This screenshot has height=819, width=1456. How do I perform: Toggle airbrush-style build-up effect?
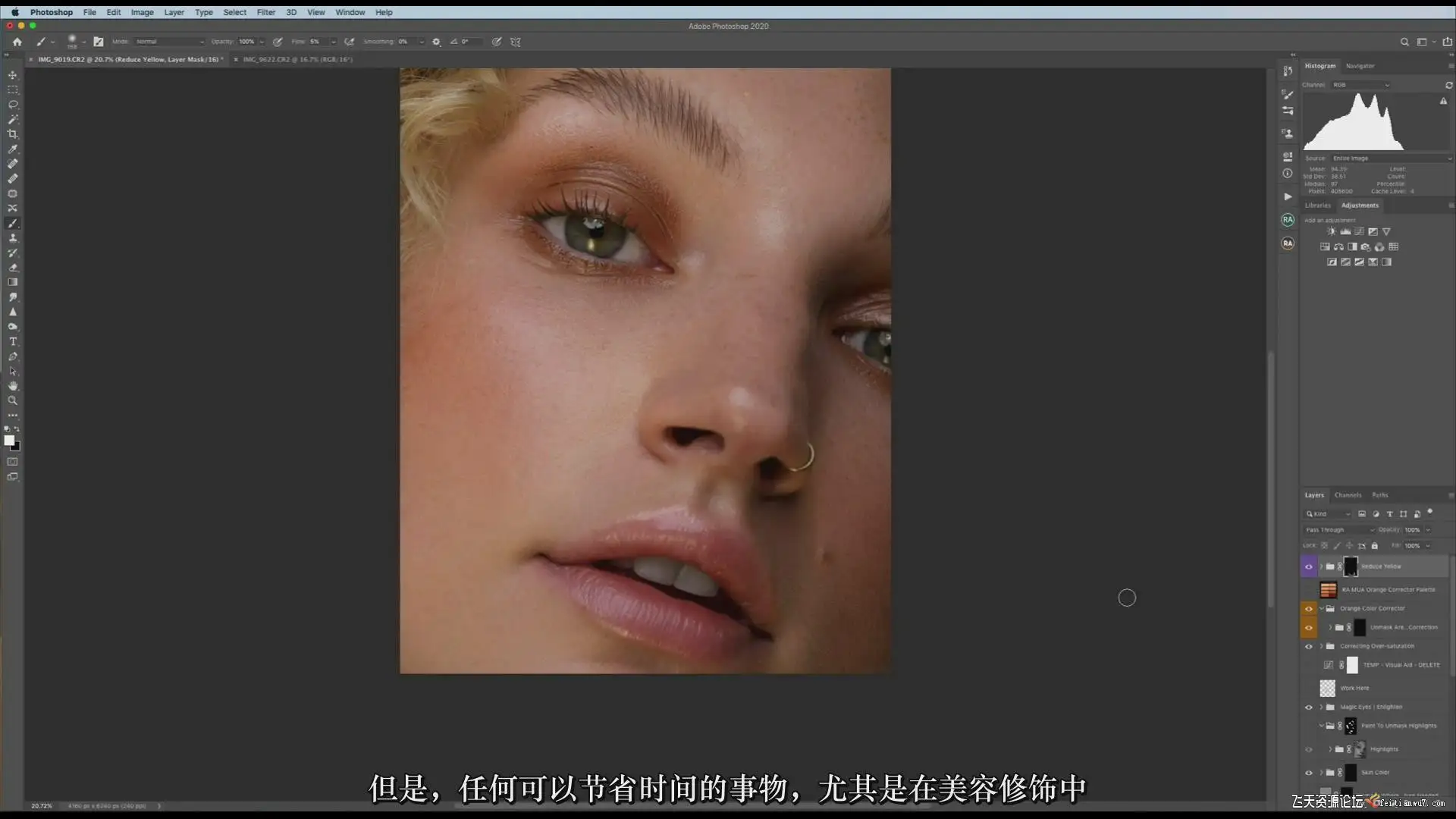point(349,42)
